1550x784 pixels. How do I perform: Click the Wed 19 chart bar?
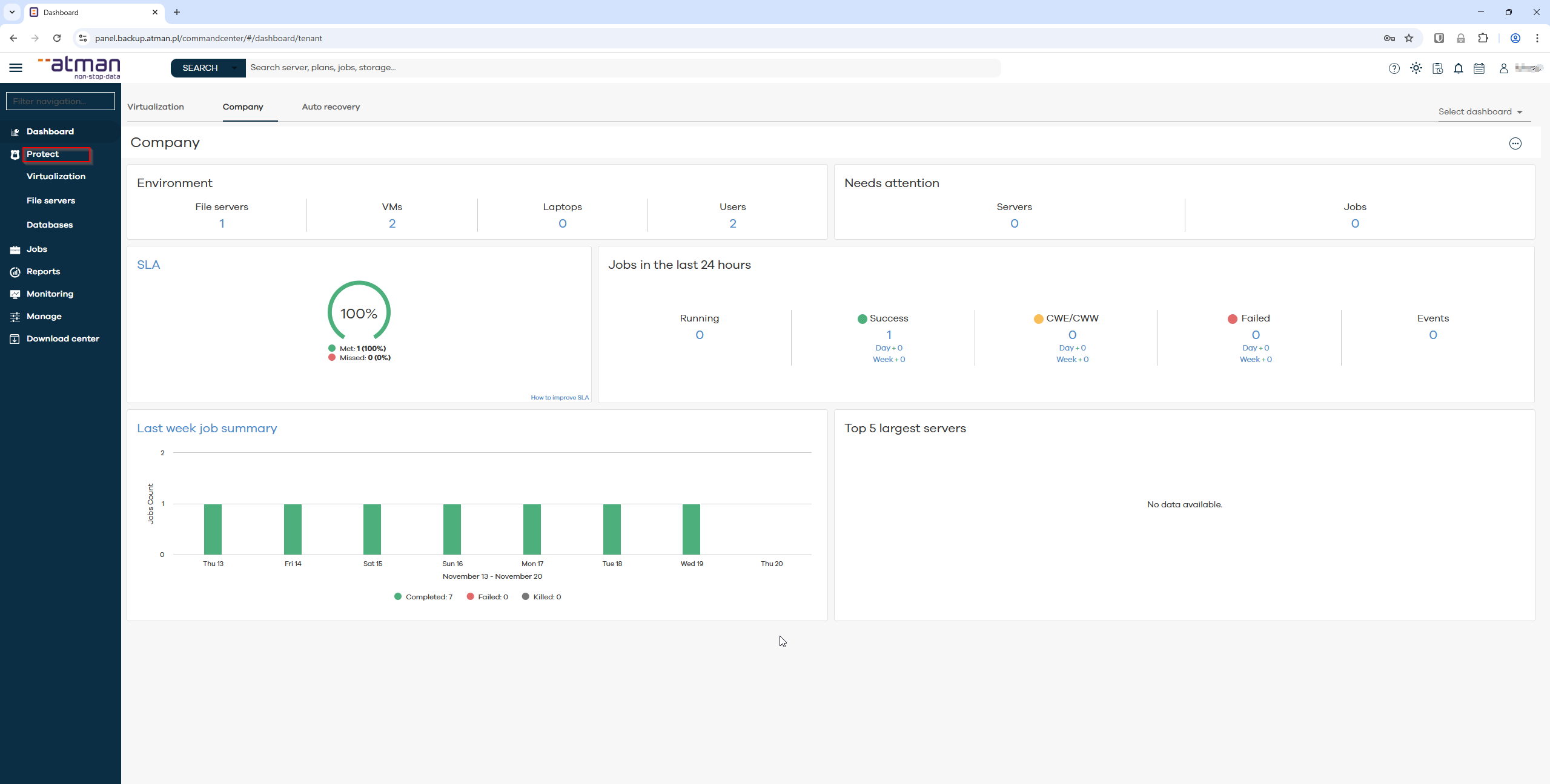point(691,529)
